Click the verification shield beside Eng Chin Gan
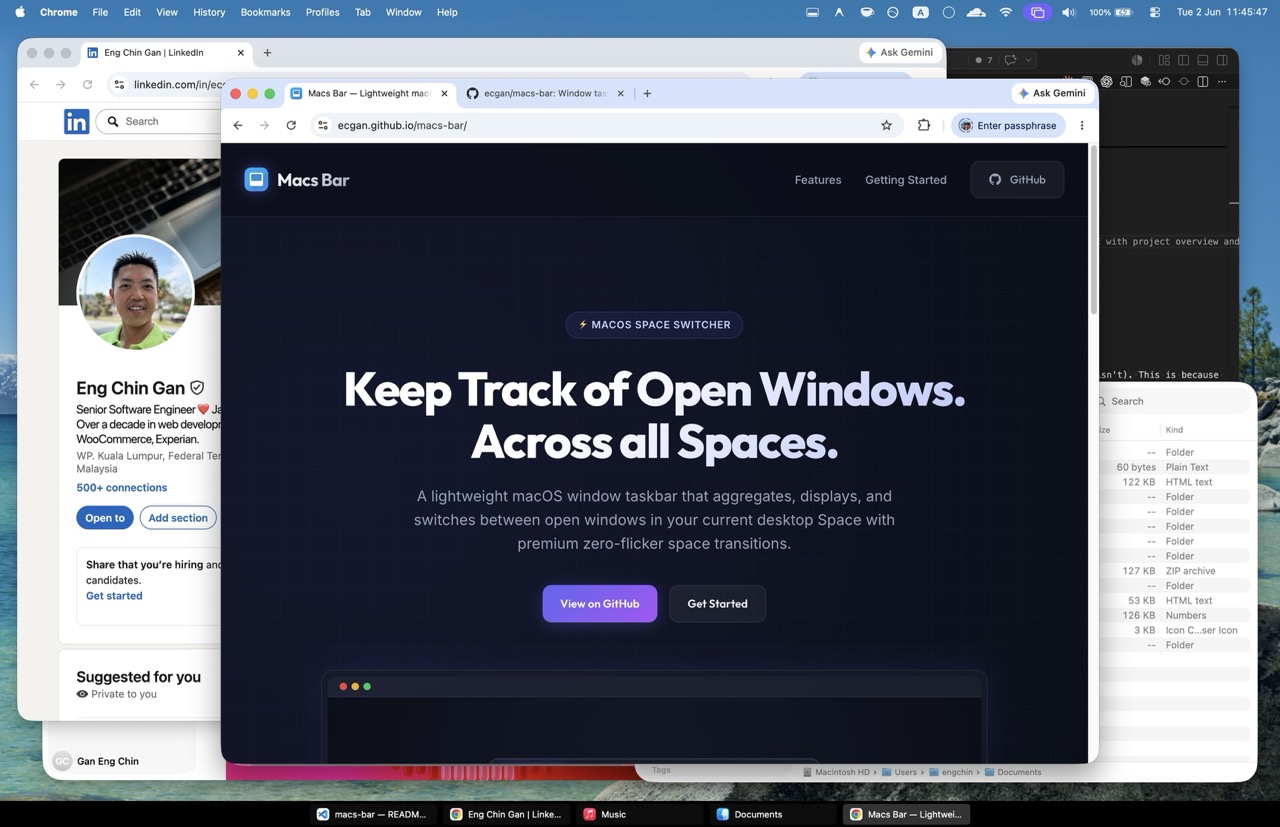Screen dimensions: 1280x827 [x=197, y=387]
